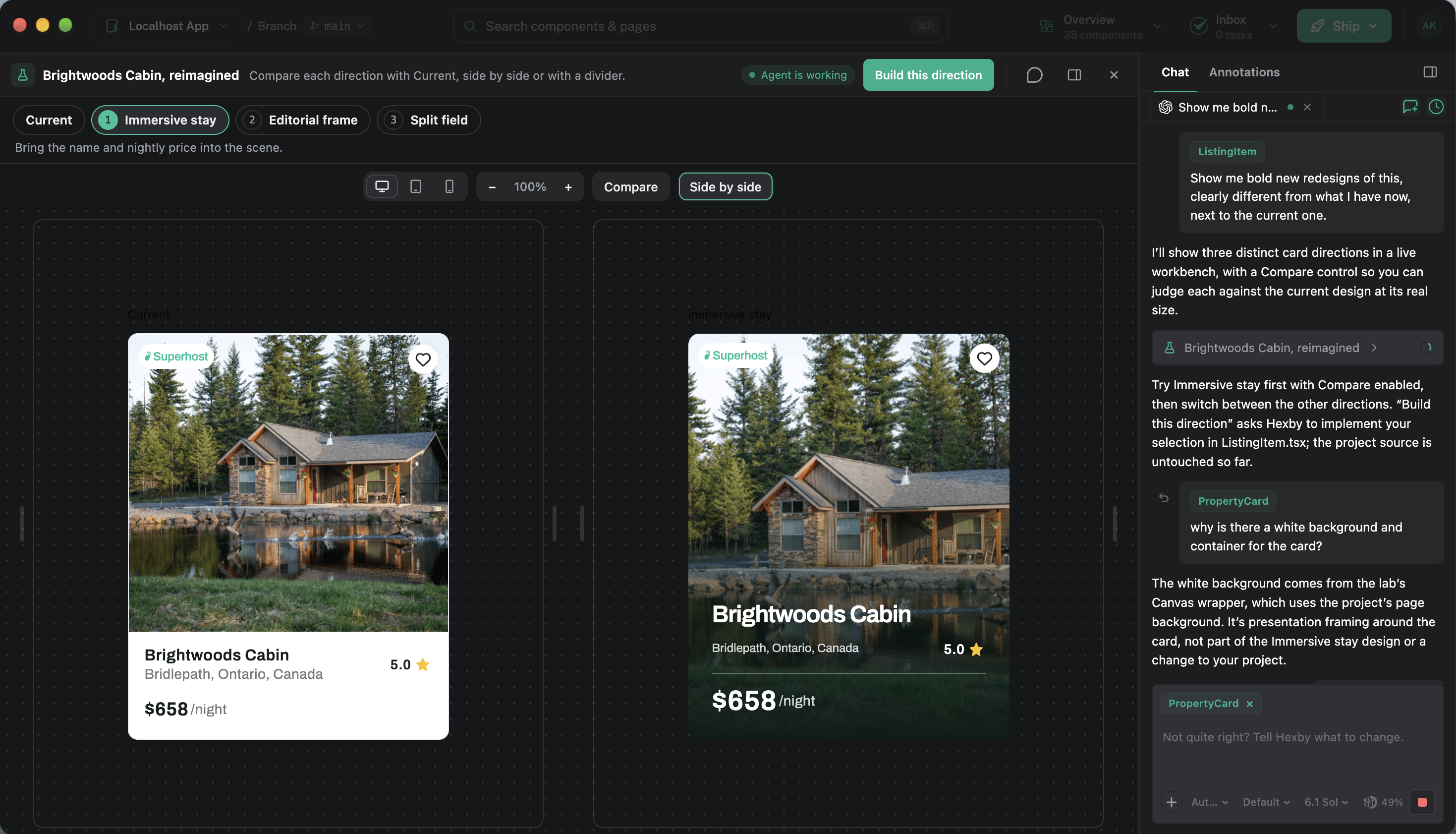1456x834 pixels.
Task: Collapse the chat sidebar panel icon
Action: click(1430, 72)
